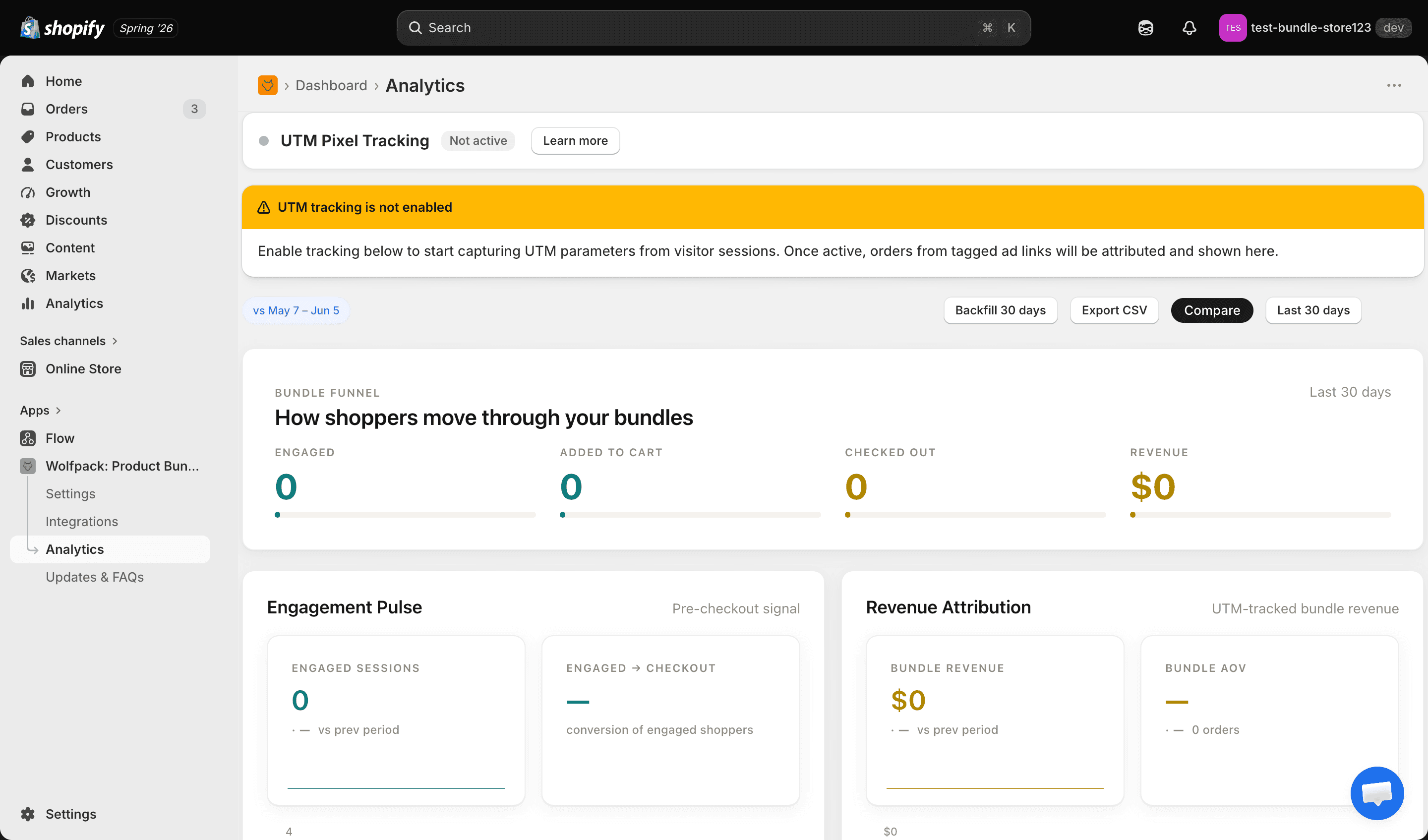Open the Last 30 days date dropdown
Image resolution: width=1428 pixels, height=840 pixels.
[1313, 310]
